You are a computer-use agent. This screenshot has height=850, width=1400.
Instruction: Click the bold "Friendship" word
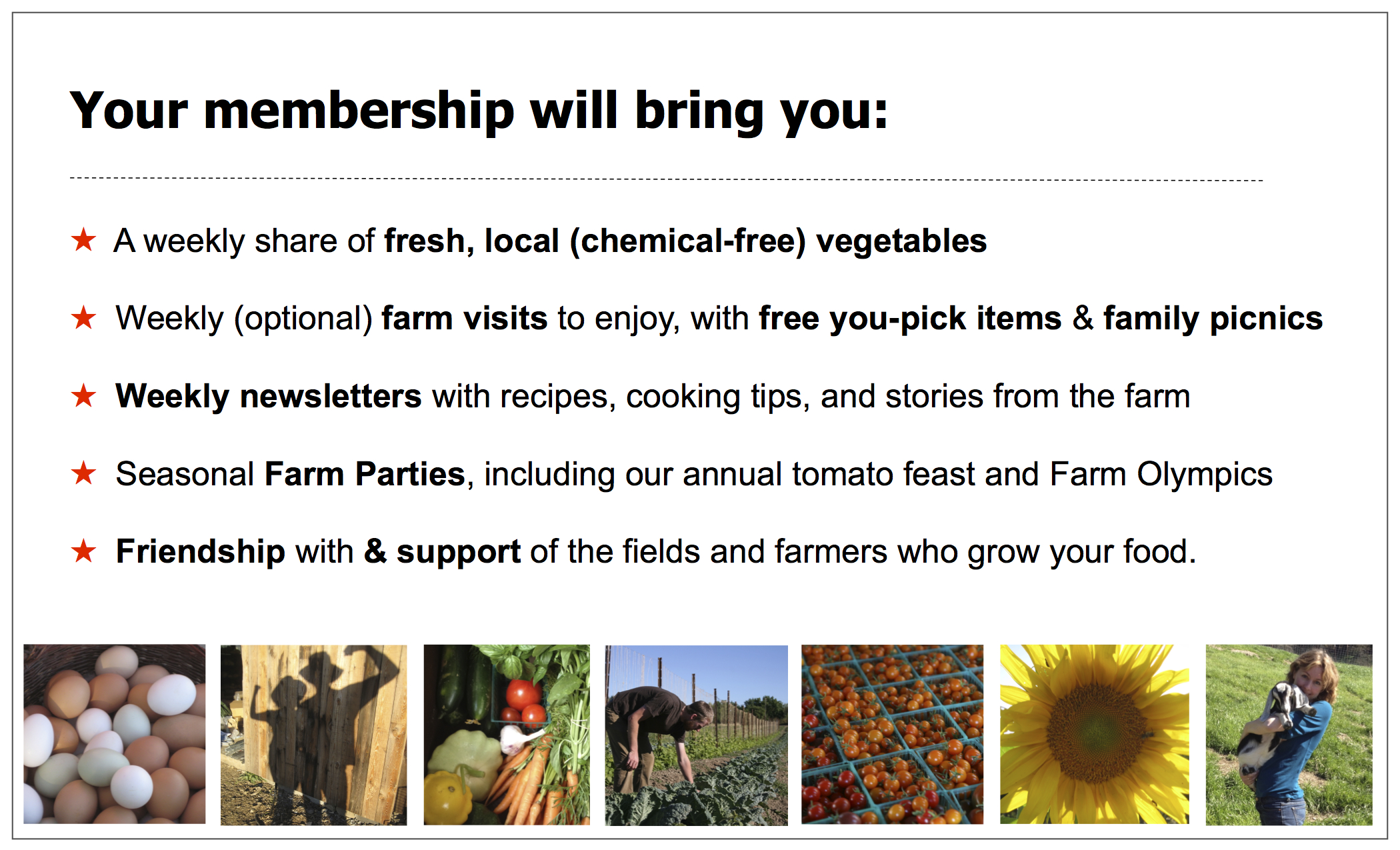201,552
